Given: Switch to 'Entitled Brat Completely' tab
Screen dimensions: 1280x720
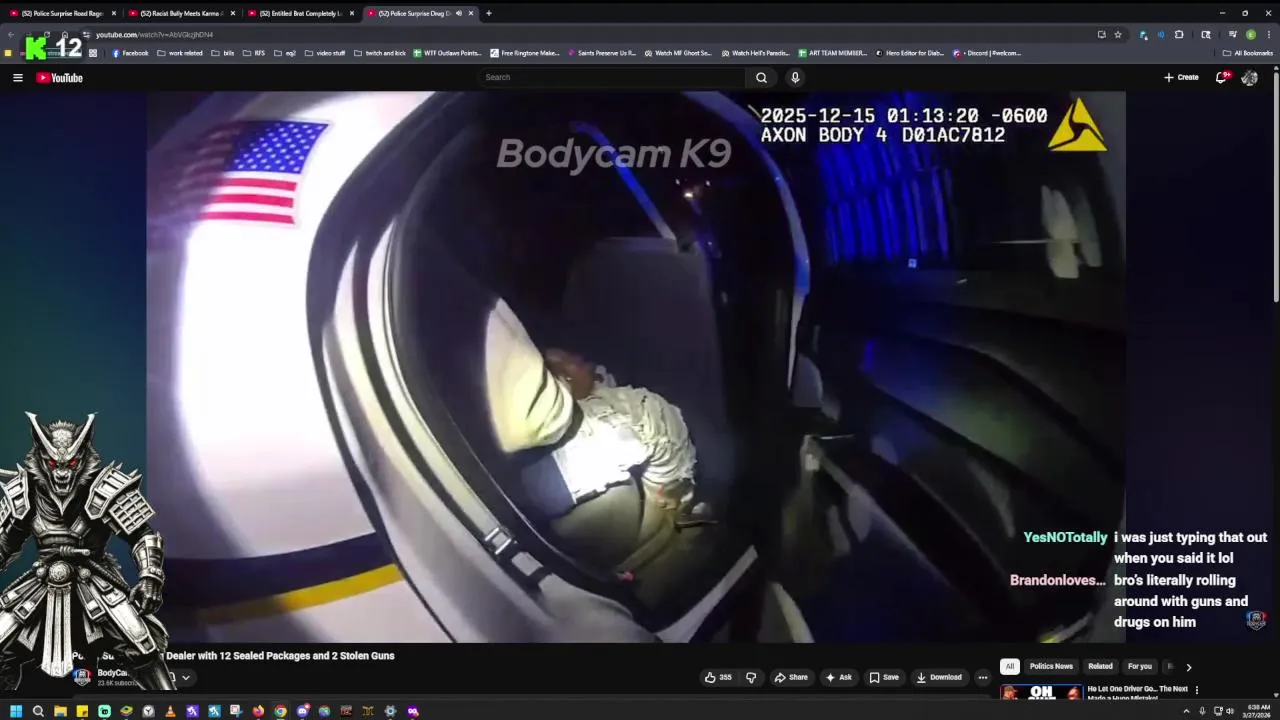Looking at the screenshot, I should pos(299,13).
